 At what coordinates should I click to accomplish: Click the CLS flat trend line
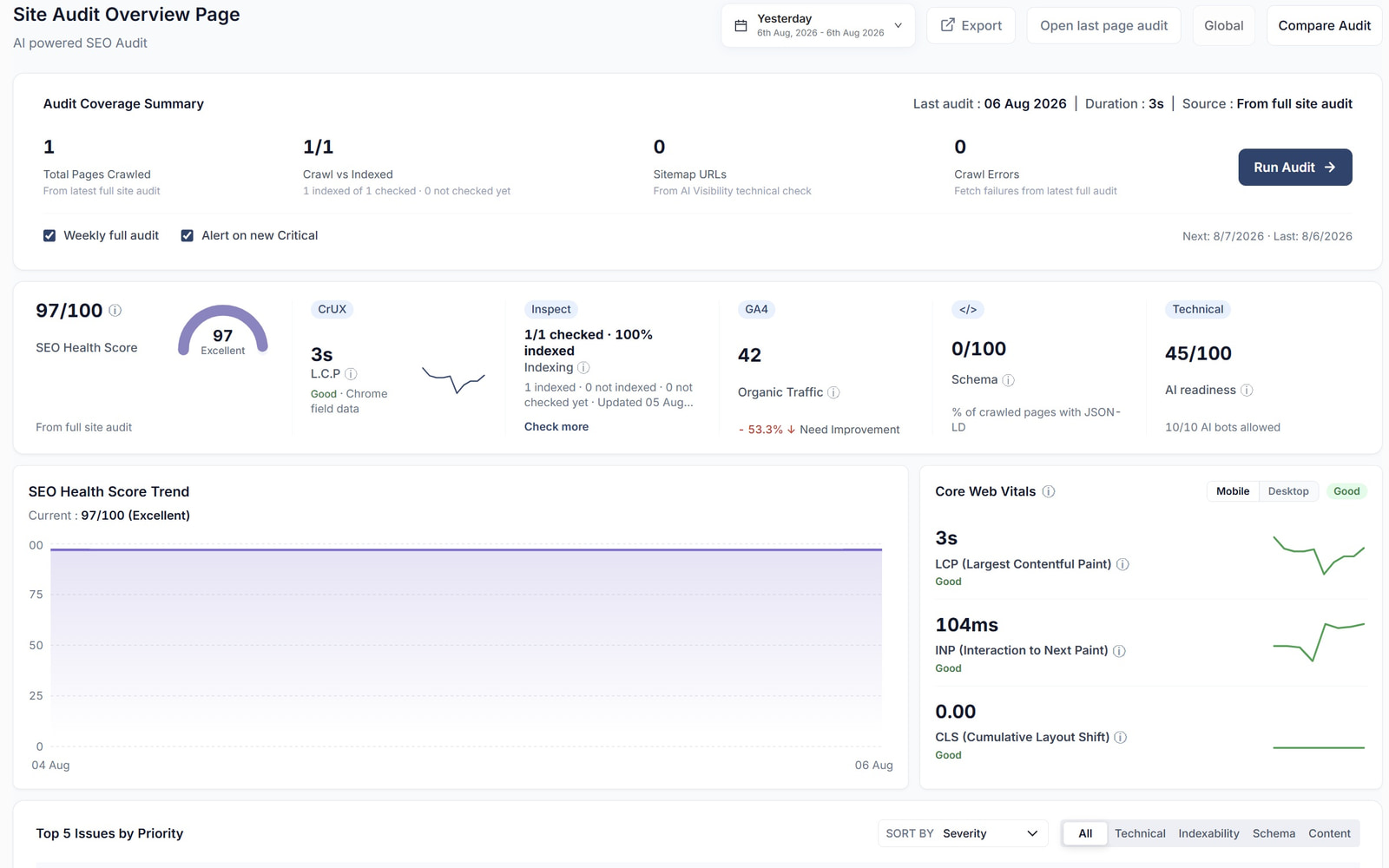pyautogui.click(x=1319, y=747)
